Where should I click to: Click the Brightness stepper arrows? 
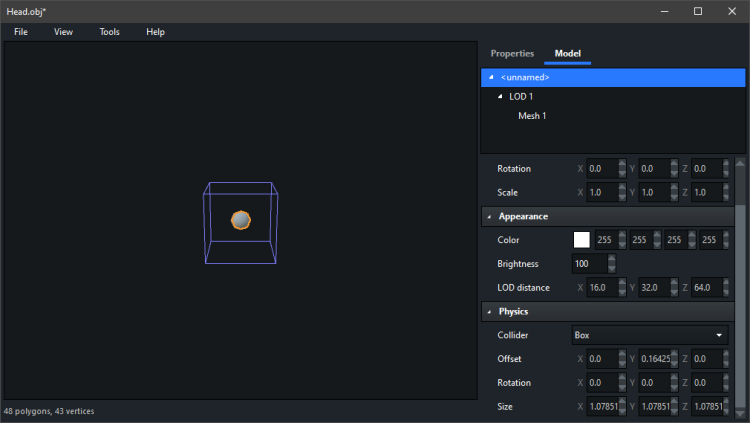tap(611, 264)
